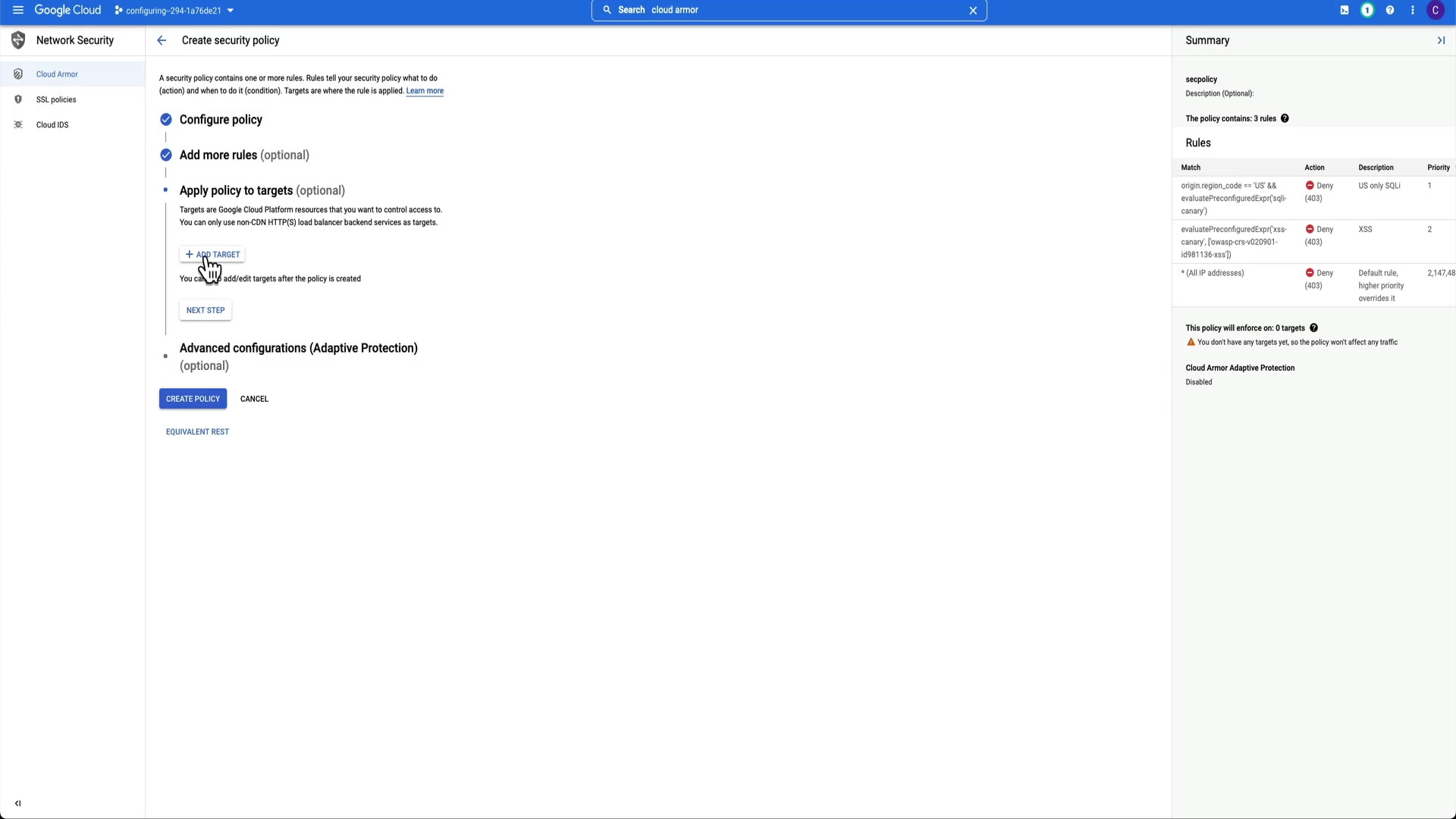This screenshot has height=819, width=1456.
Task: Clear the search field with X icon
Action: (x=973, y=10)
